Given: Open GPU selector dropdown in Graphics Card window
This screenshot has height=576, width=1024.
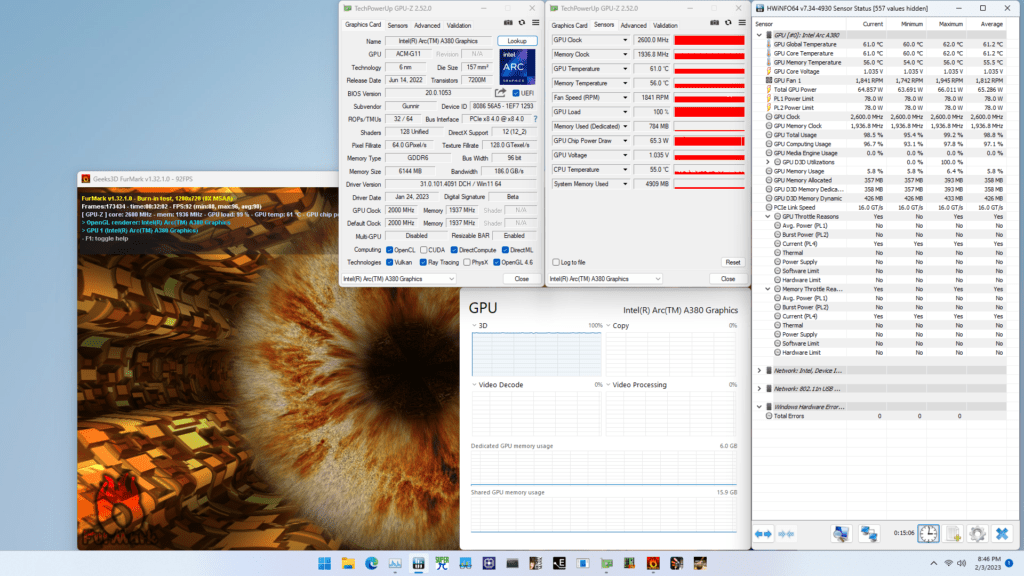Looking at the screenshot, I should (398, 279).
